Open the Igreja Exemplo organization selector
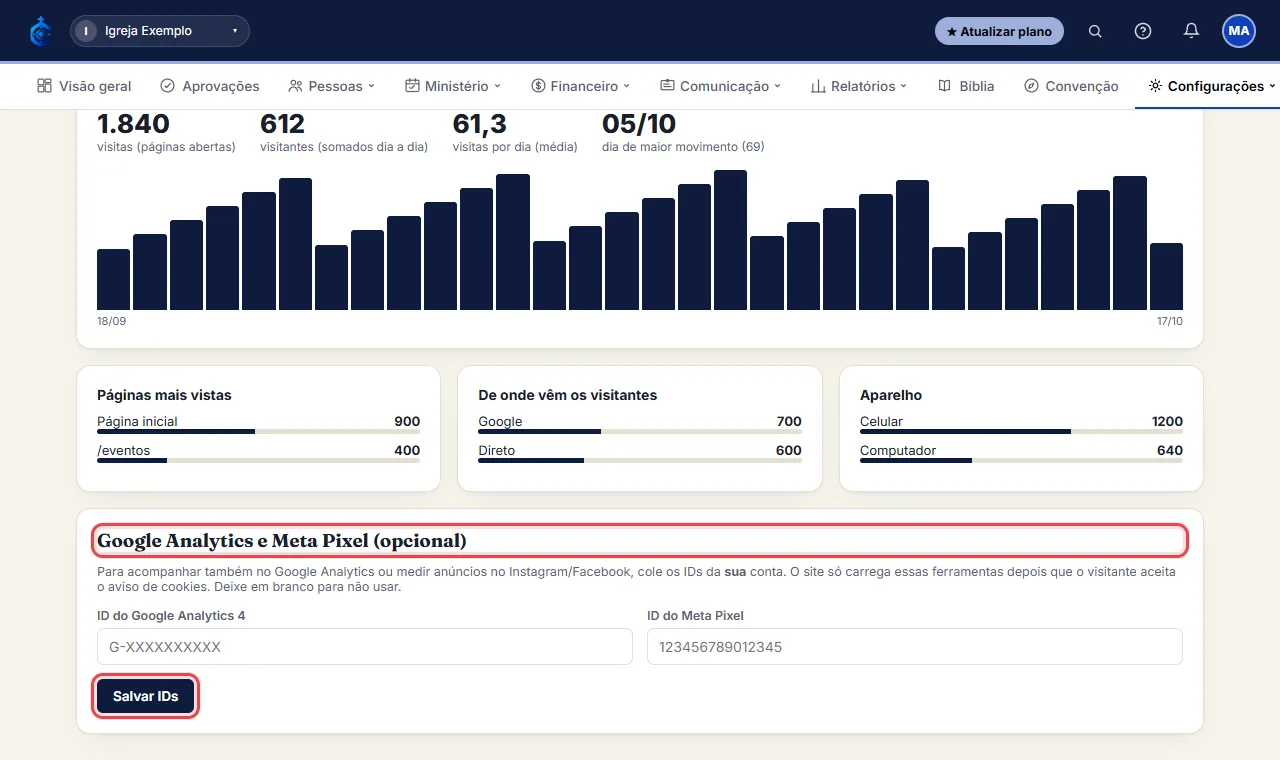Image resolution: width=1280 pixels, height=760 pixels. [x=160, y=31]
